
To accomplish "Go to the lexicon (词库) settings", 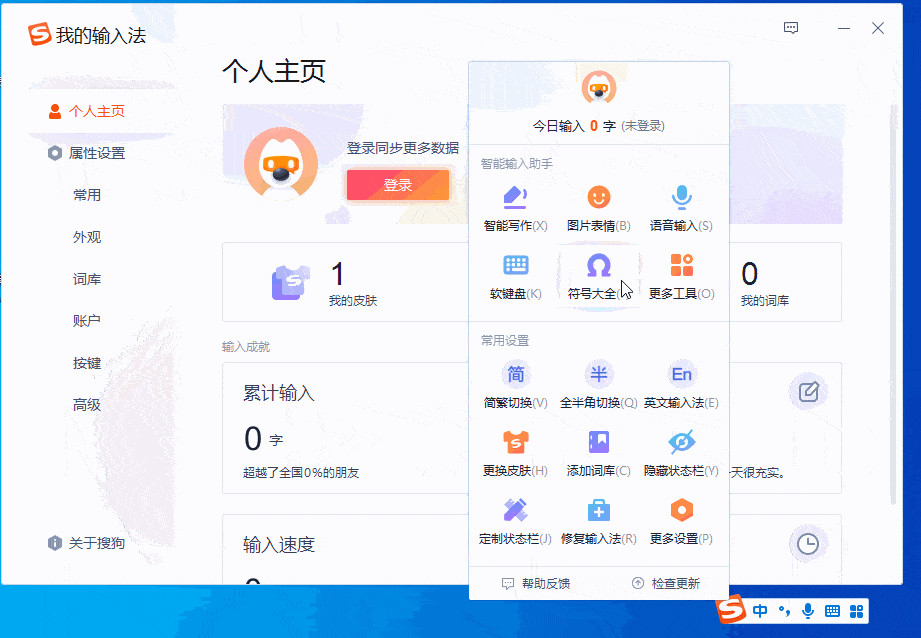I will coord(87,279).
